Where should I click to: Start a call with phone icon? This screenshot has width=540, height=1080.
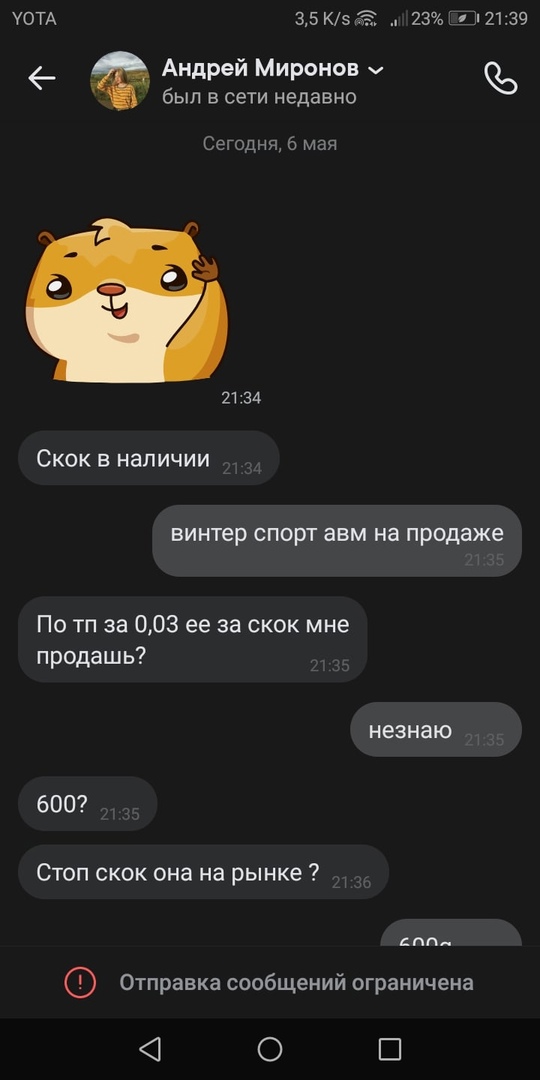click(501, 79)
